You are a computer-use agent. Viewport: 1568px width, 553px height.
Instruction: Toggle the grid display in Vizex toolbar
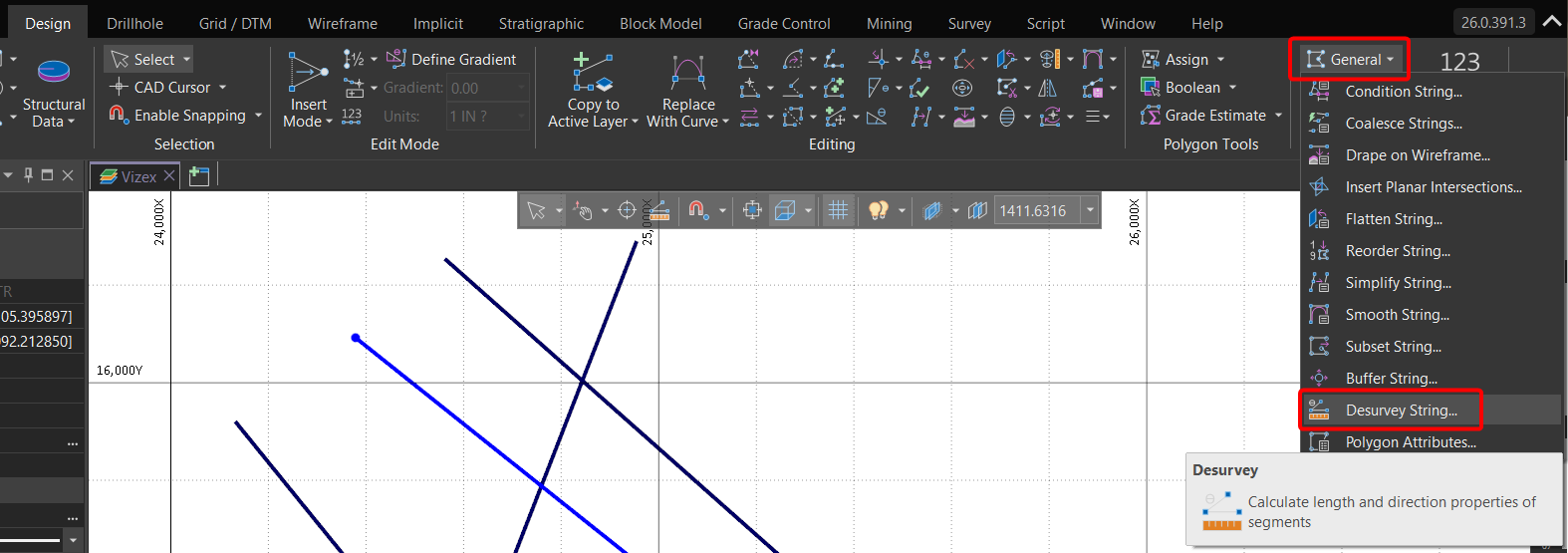pyautogui.click(x=839, y=210)
